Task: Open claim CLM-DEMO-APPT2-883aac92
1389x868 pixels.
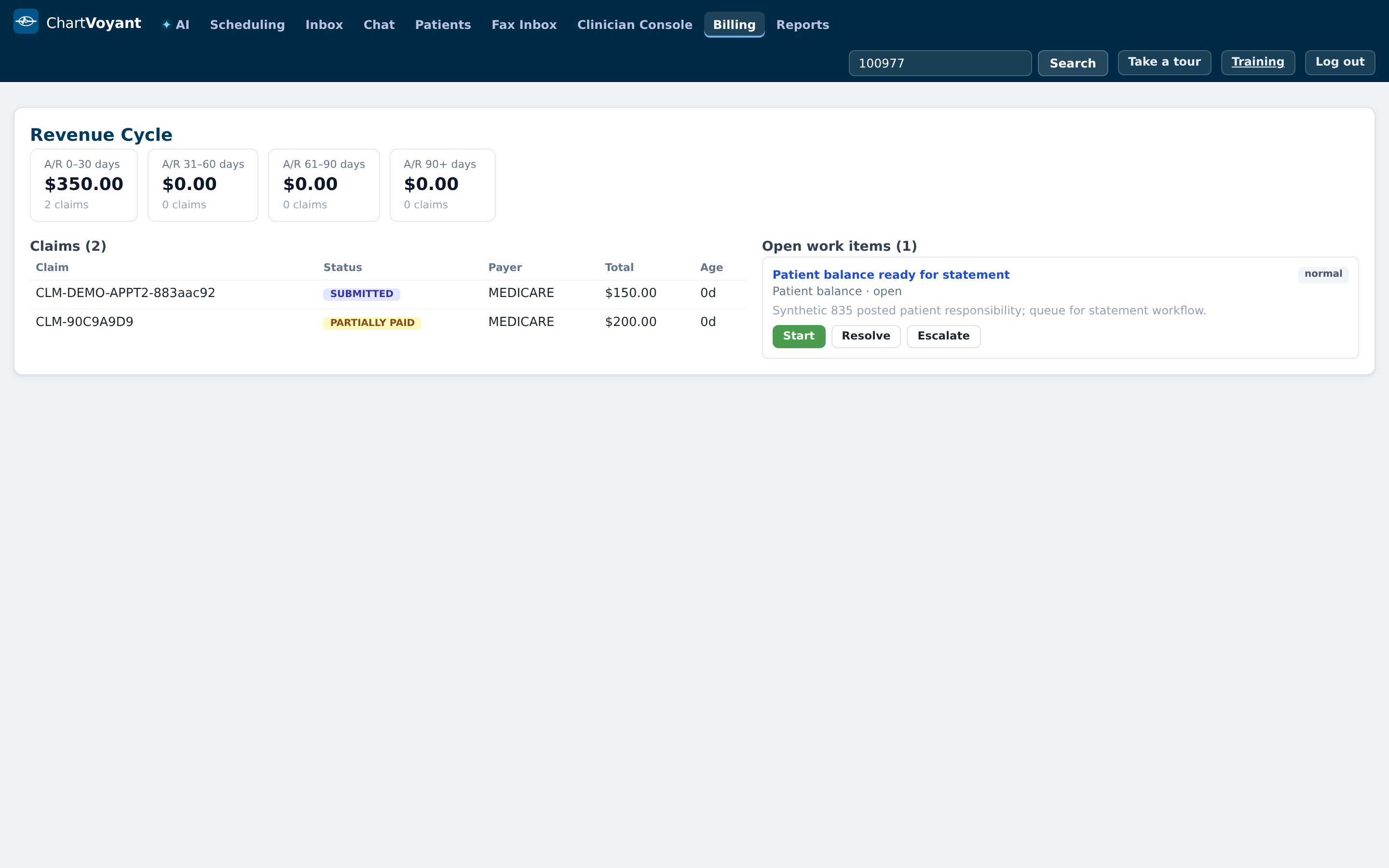Action: pyautogui.click(x=125, y=293)
